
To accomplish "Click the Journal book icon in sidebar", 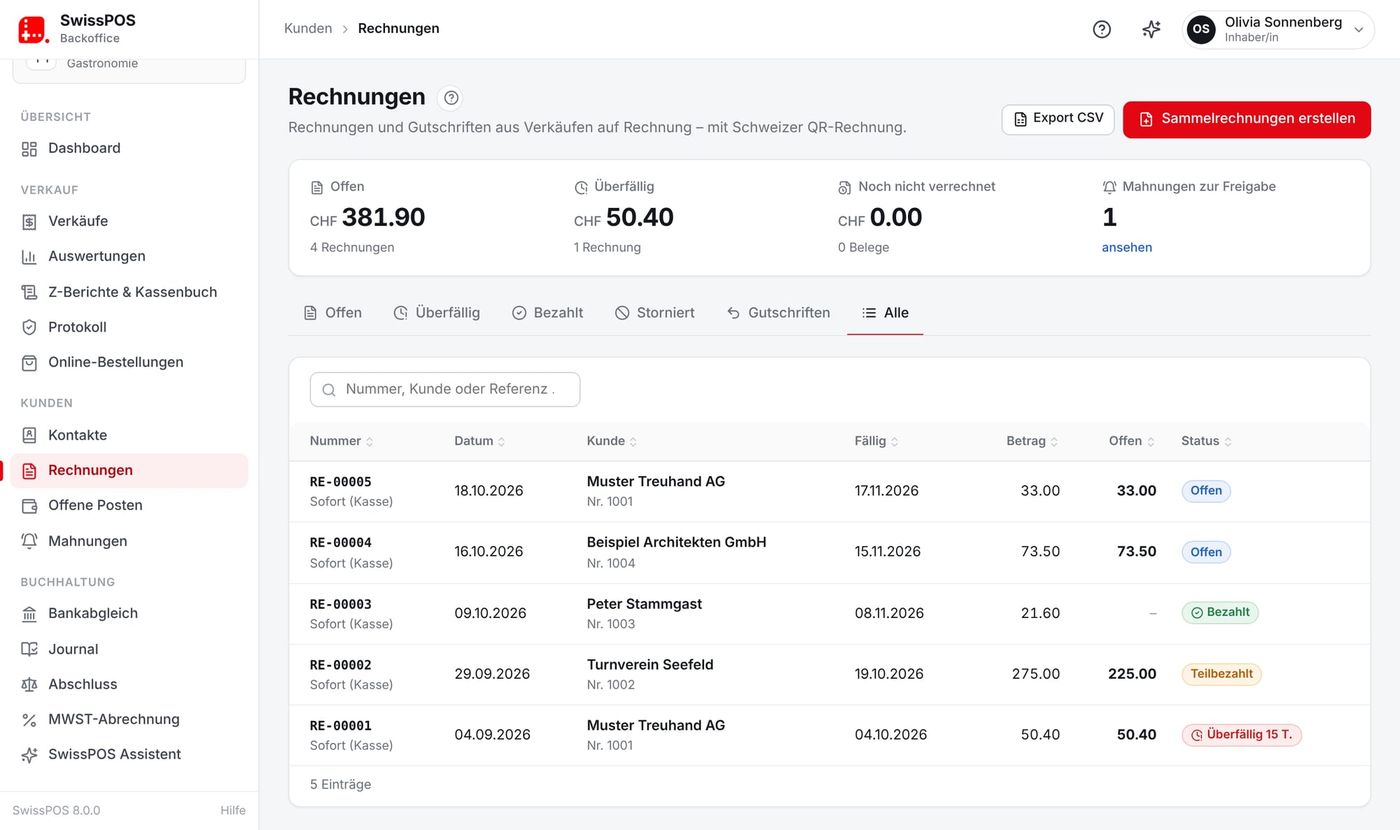I will [x=29, y=649].
